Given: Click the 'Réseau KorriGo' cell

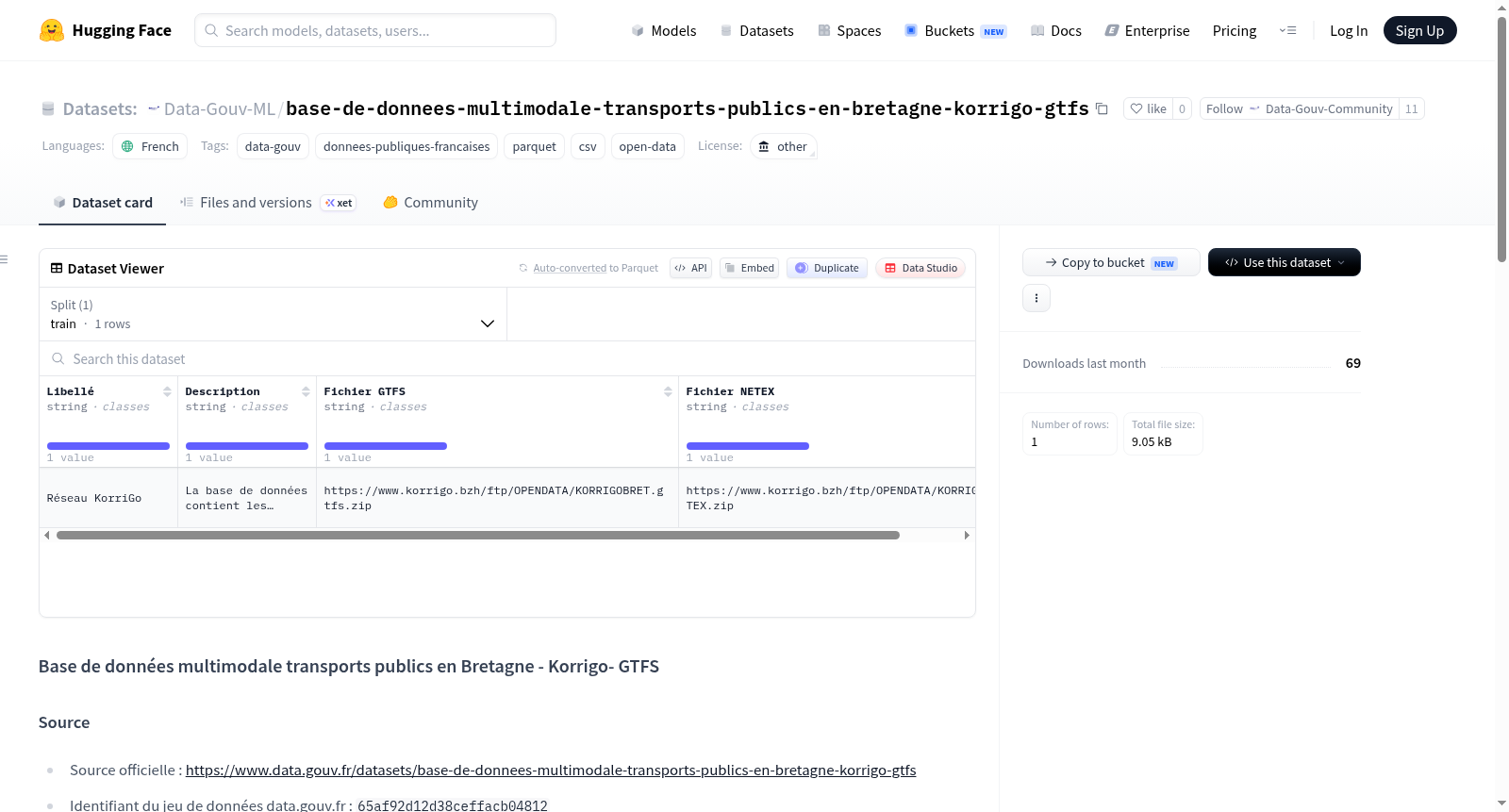Looking at the screenshot, I should (x=108, y=498).
